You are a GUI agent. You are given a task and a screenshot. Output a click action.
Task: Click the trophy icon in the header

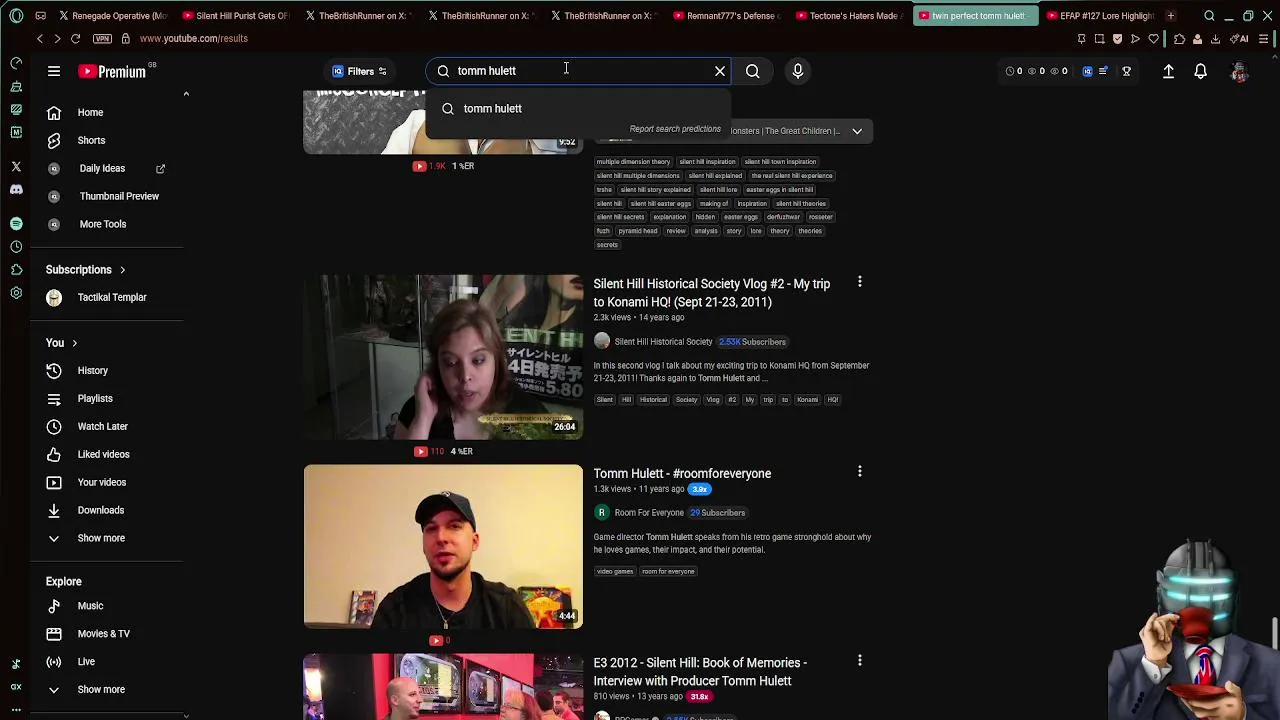[1126, 71]
